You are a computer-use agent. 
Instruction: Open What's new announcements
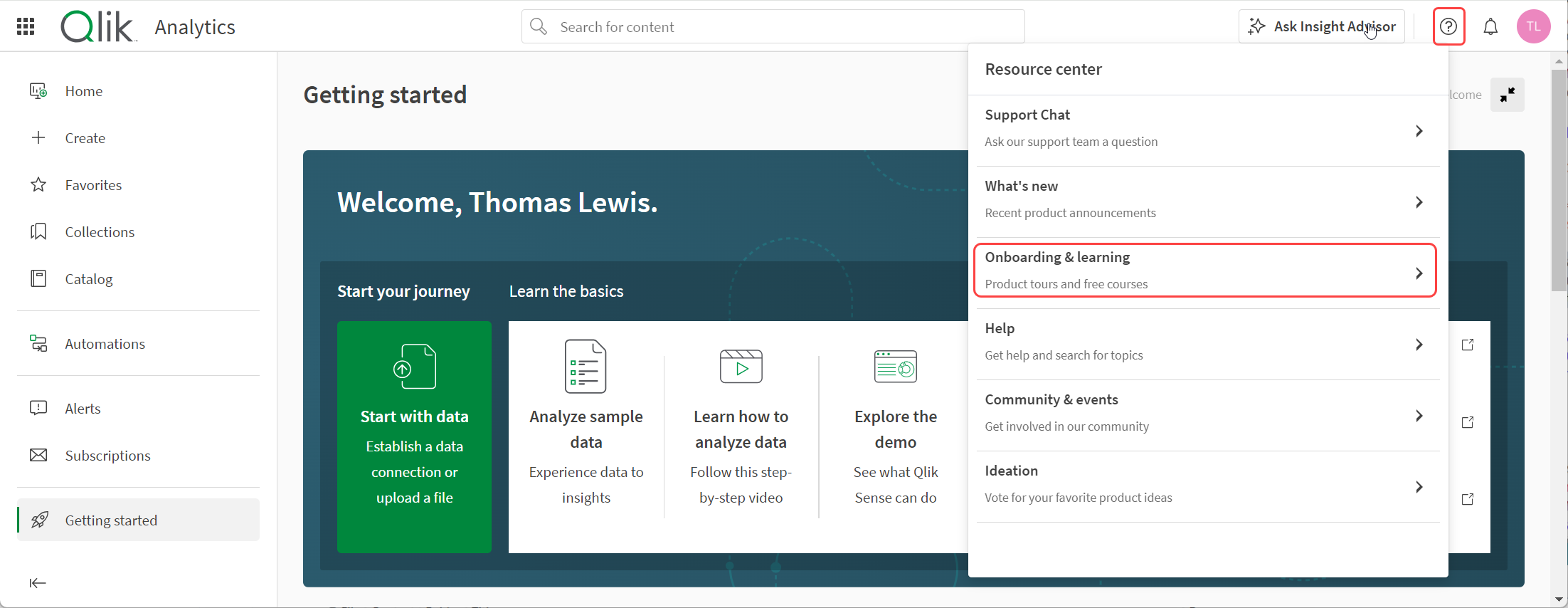pos(1207,202)
